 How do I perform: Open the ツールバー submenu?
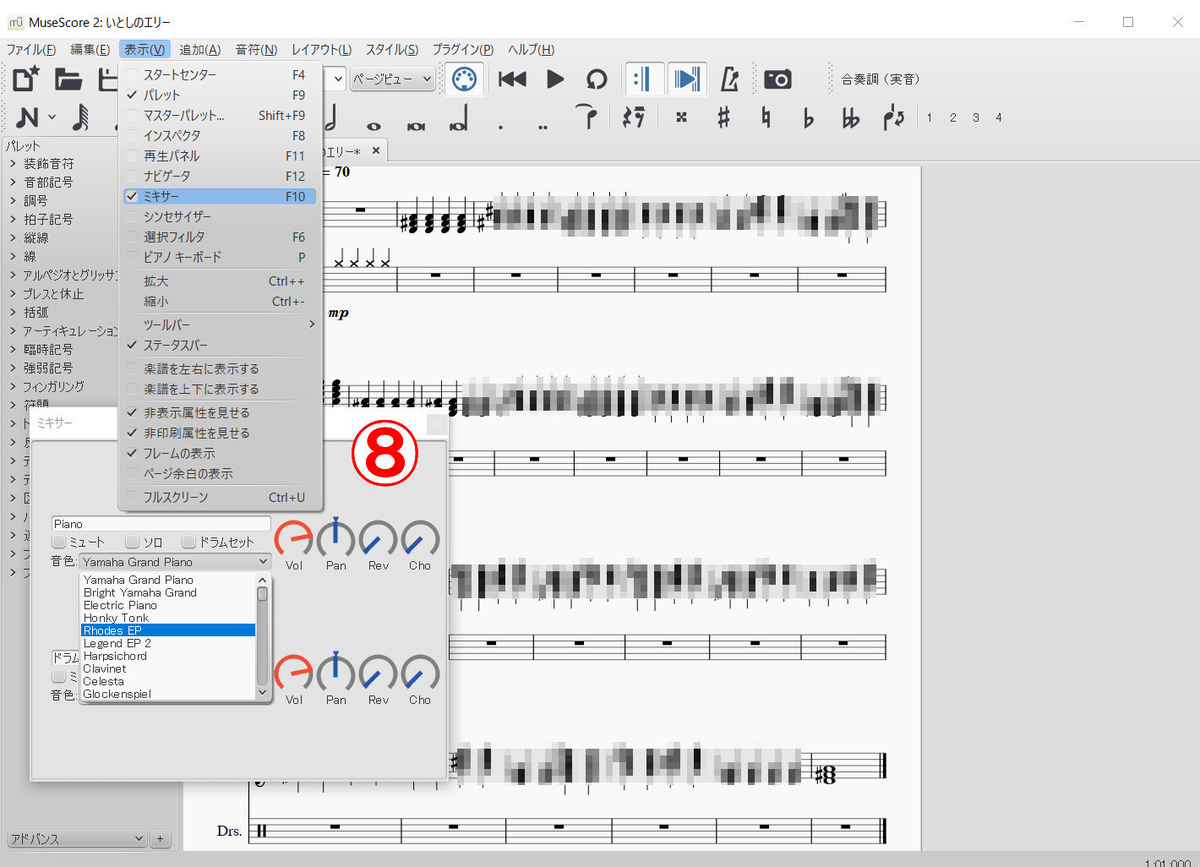coord(219,325)
